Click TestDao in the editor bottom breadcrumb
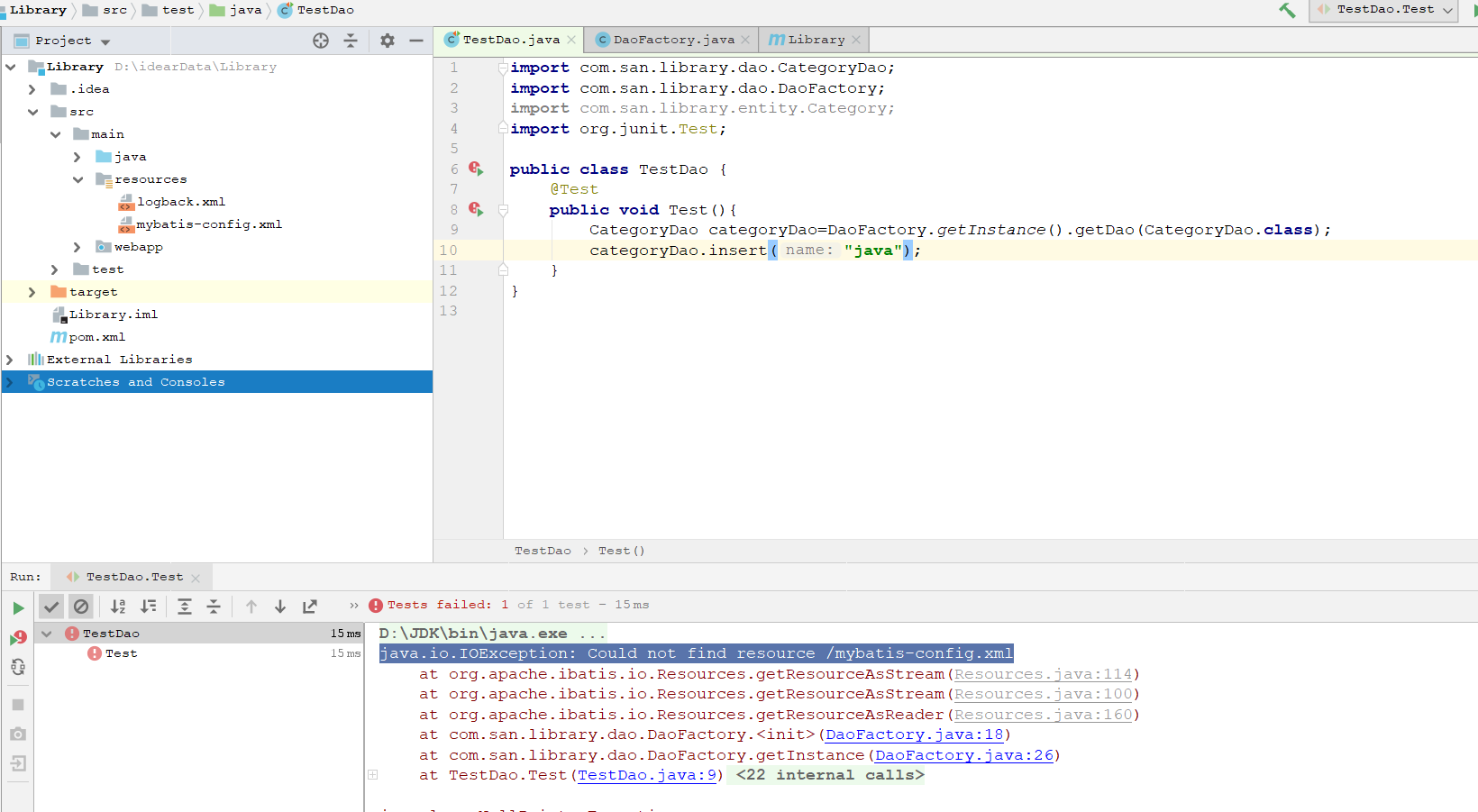The height and width of the screenshot is (812, 1478). coord(543,551)
